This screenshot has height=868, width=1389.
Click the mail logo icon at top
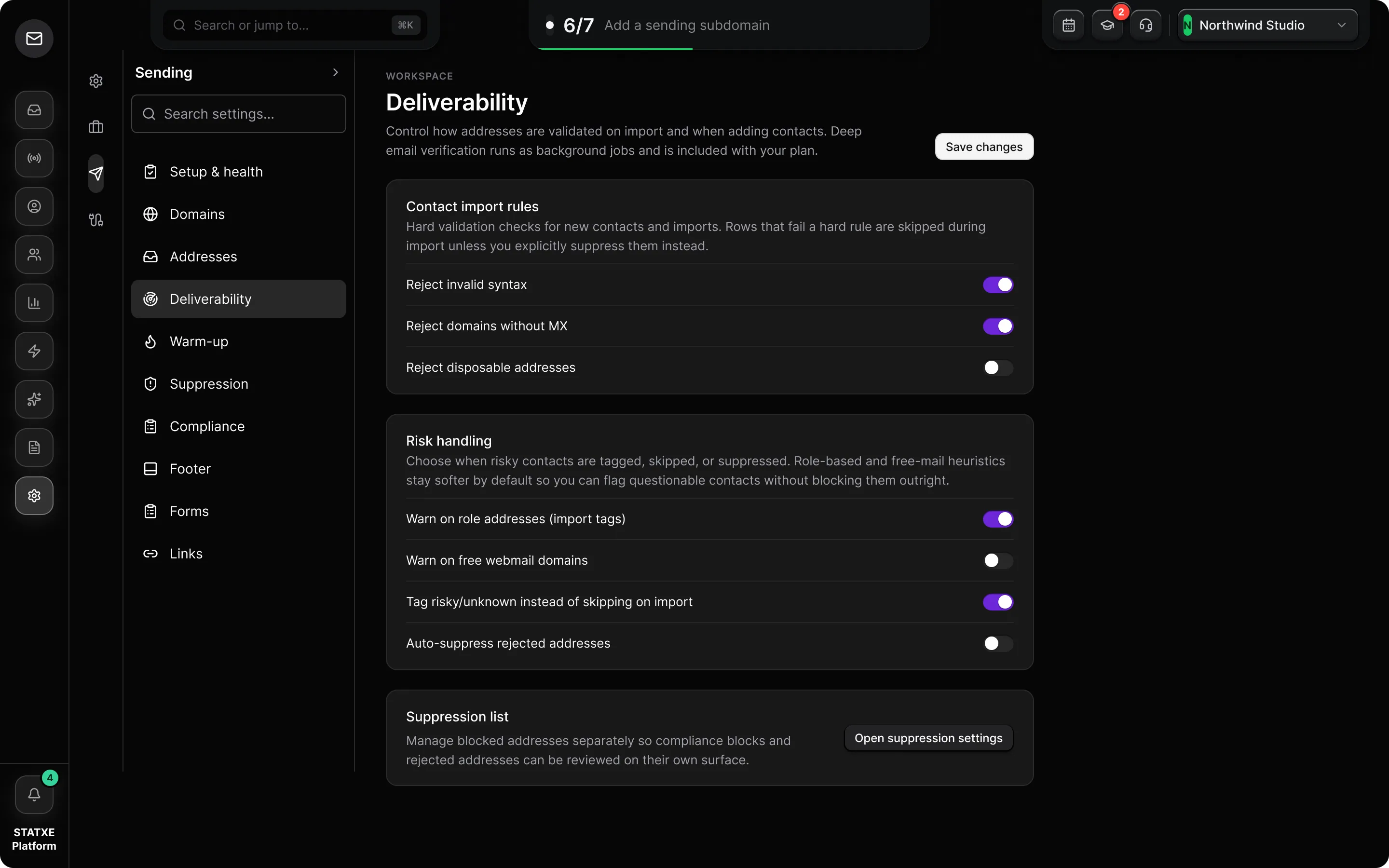tap(34, 39)
